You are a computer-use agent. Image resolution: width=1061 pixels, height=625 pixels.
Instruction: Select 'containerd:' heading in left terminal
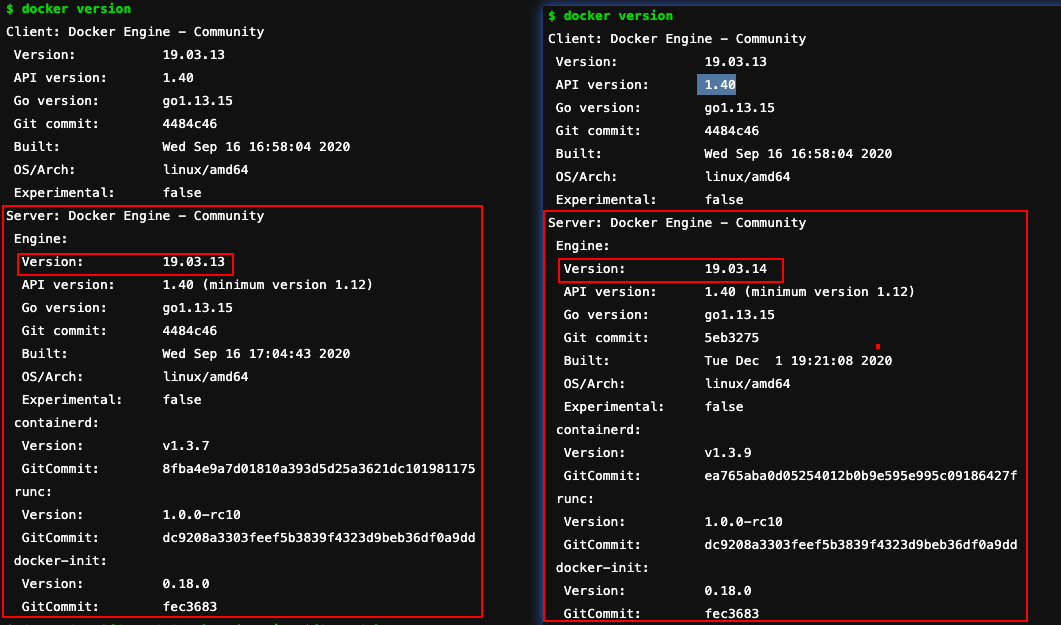(56, 423)
